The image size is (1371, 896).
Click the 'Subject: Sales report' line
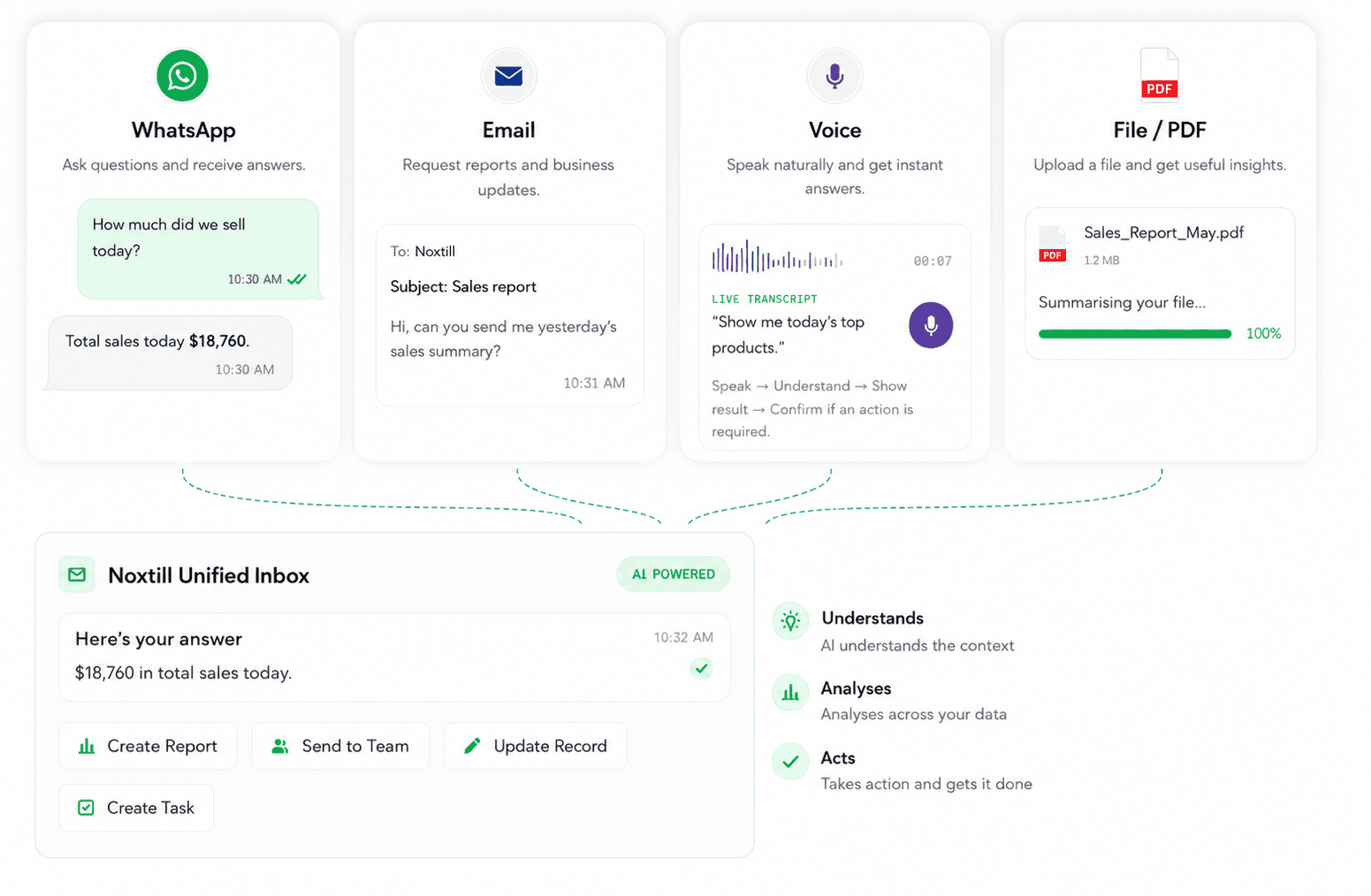click(x=463, y=287)
